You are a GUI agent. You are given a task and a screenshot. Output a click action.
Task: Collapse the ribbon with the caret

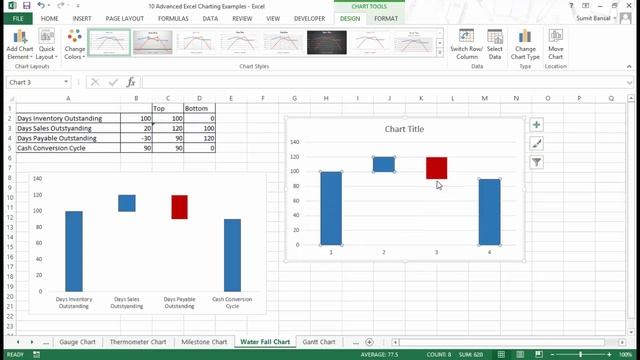coord(629,67)
